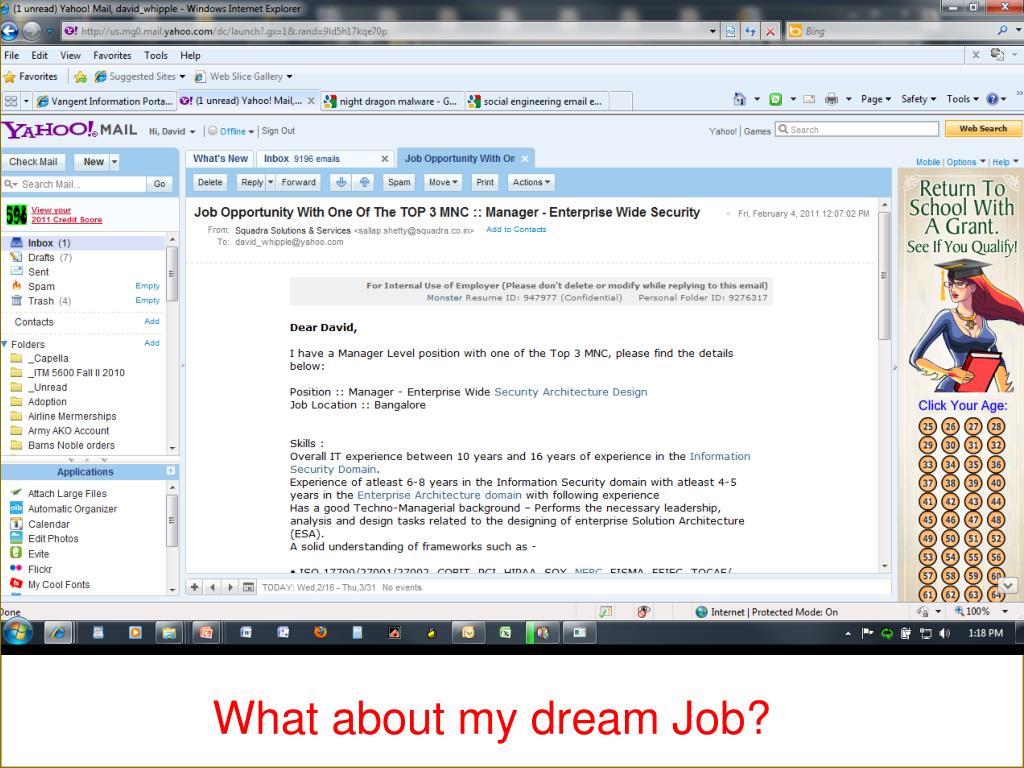This screenshot has width=1024, height=768.
Task: Toggle the Offline status indicator
Action: (230, 131)
